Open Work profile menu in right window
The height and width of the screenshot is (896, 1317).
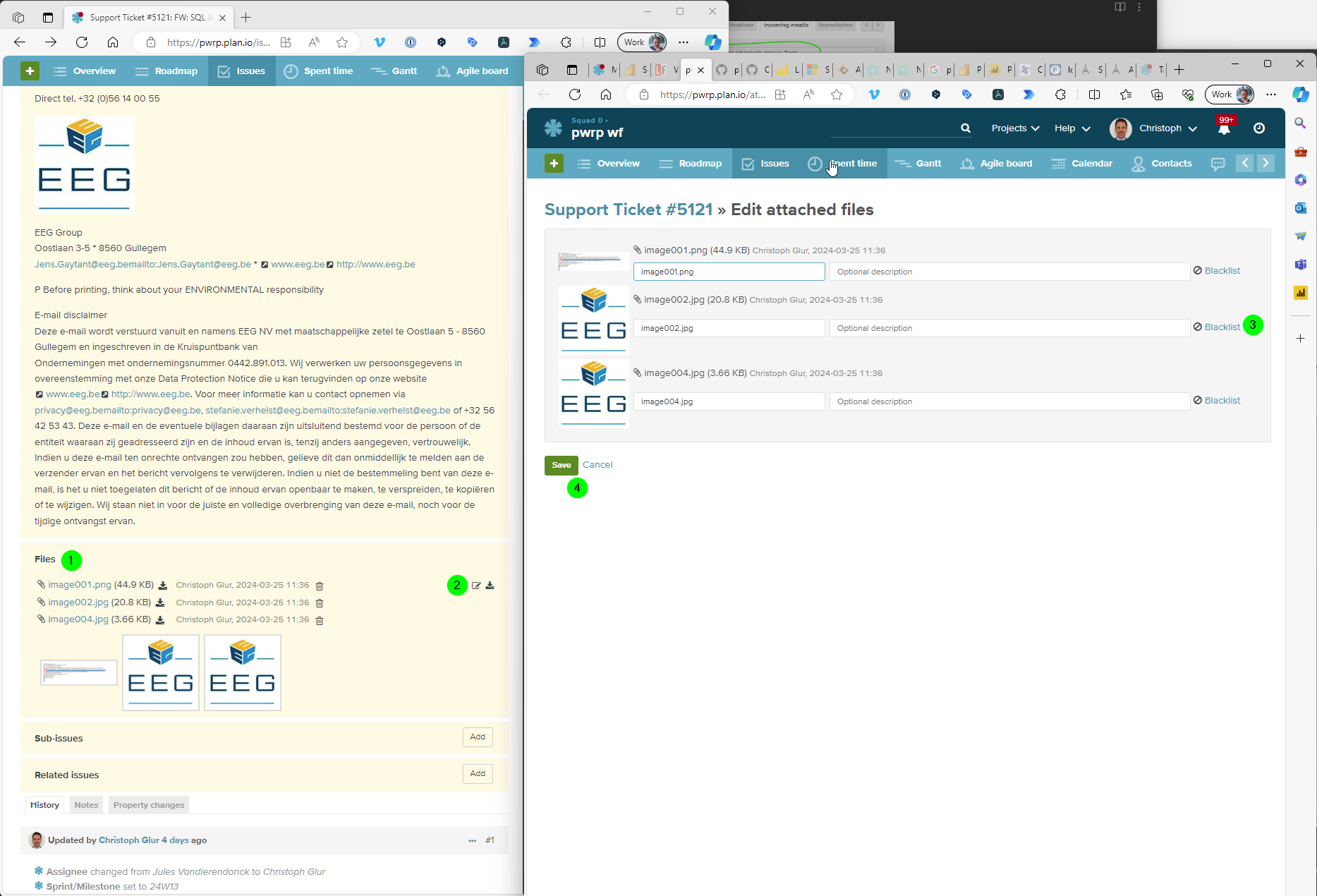coord(1230,95)
